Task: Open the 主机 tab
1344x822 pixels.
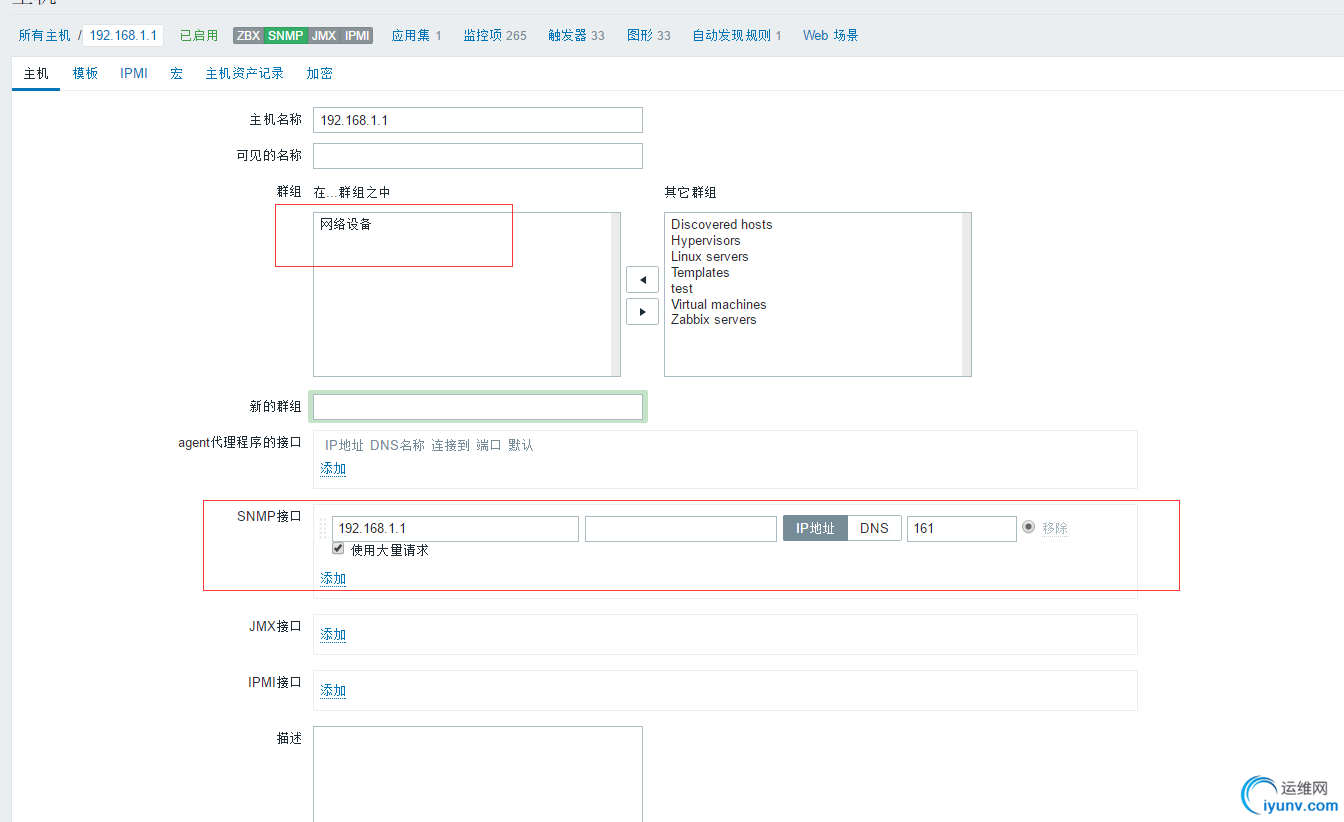Action: click(x=36, y=73)
